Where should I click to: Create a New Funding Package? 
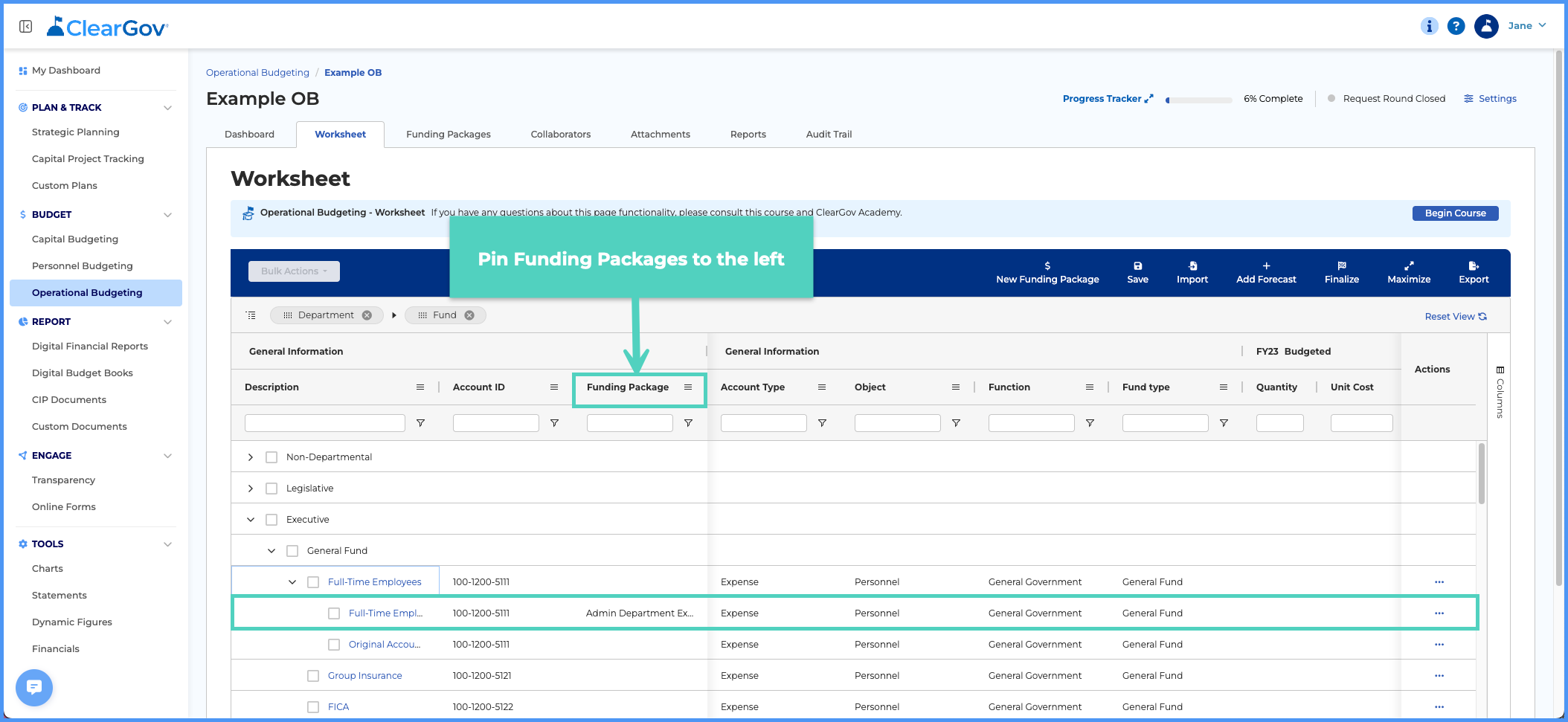pos(1047,273)
